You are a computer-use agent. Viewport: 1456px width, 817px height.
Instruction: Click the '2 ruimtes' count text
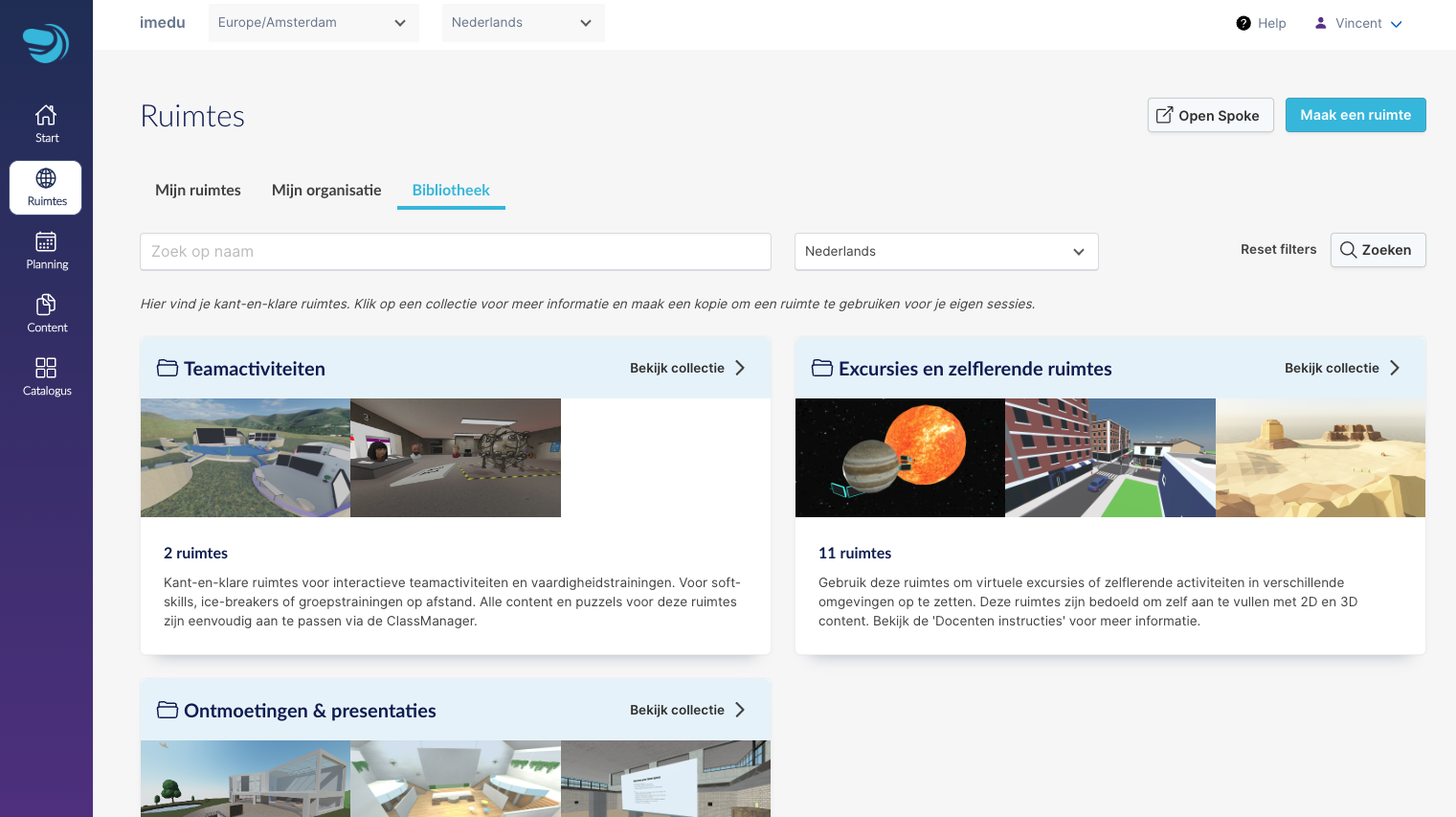tap(195, 553)
